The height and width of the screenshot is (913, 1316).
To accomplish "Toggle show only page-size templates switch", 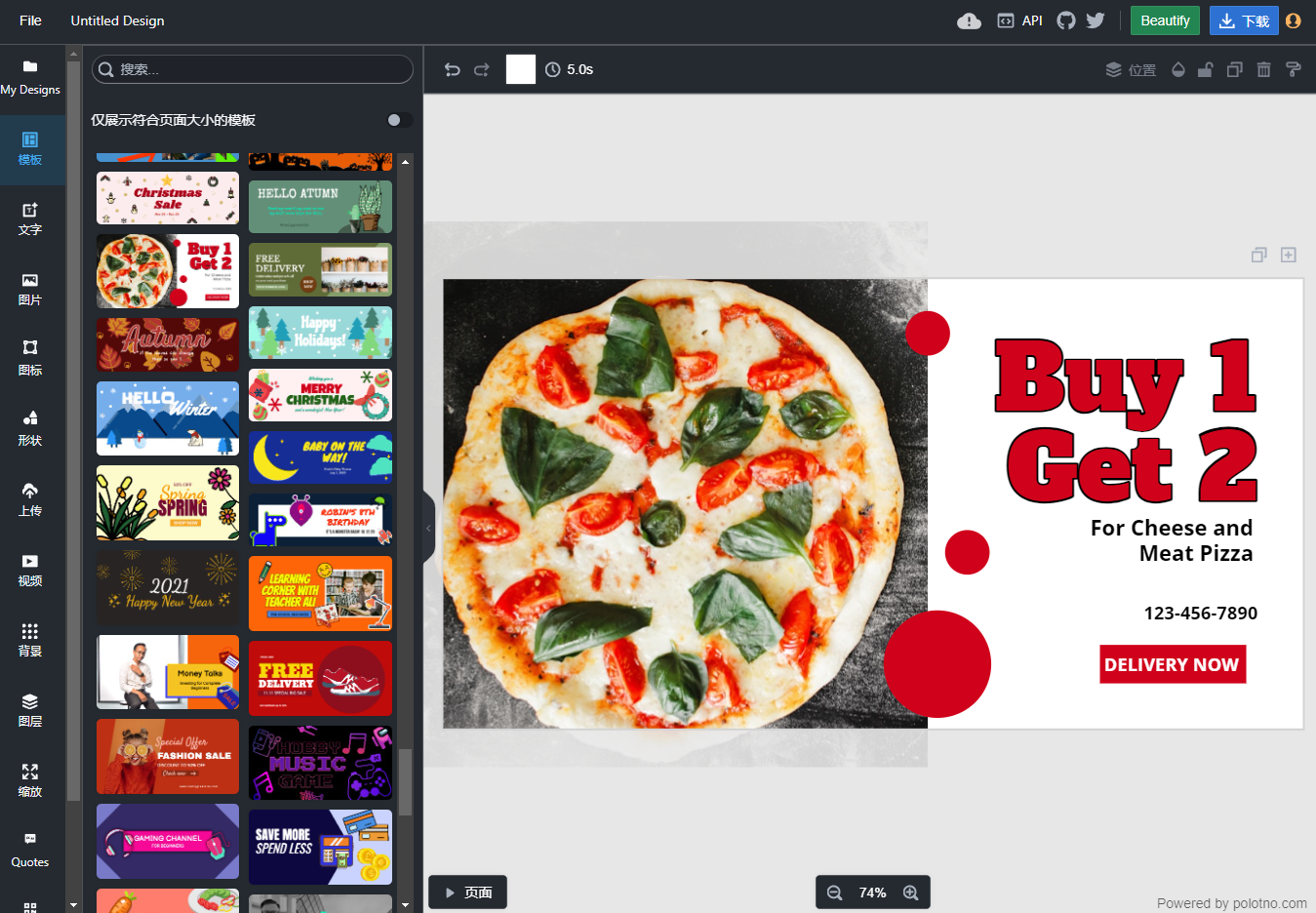I will click(x=399, y=120).
